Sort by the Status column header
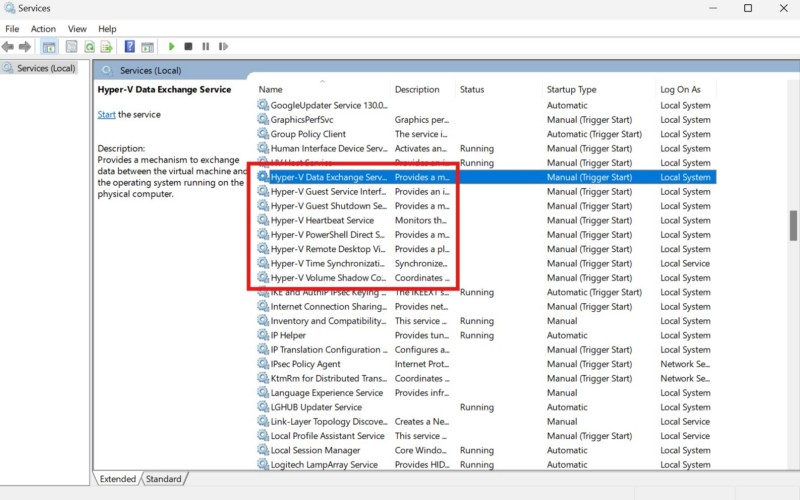This screenshot has width=800, height=500. click(x=472, y=90)
